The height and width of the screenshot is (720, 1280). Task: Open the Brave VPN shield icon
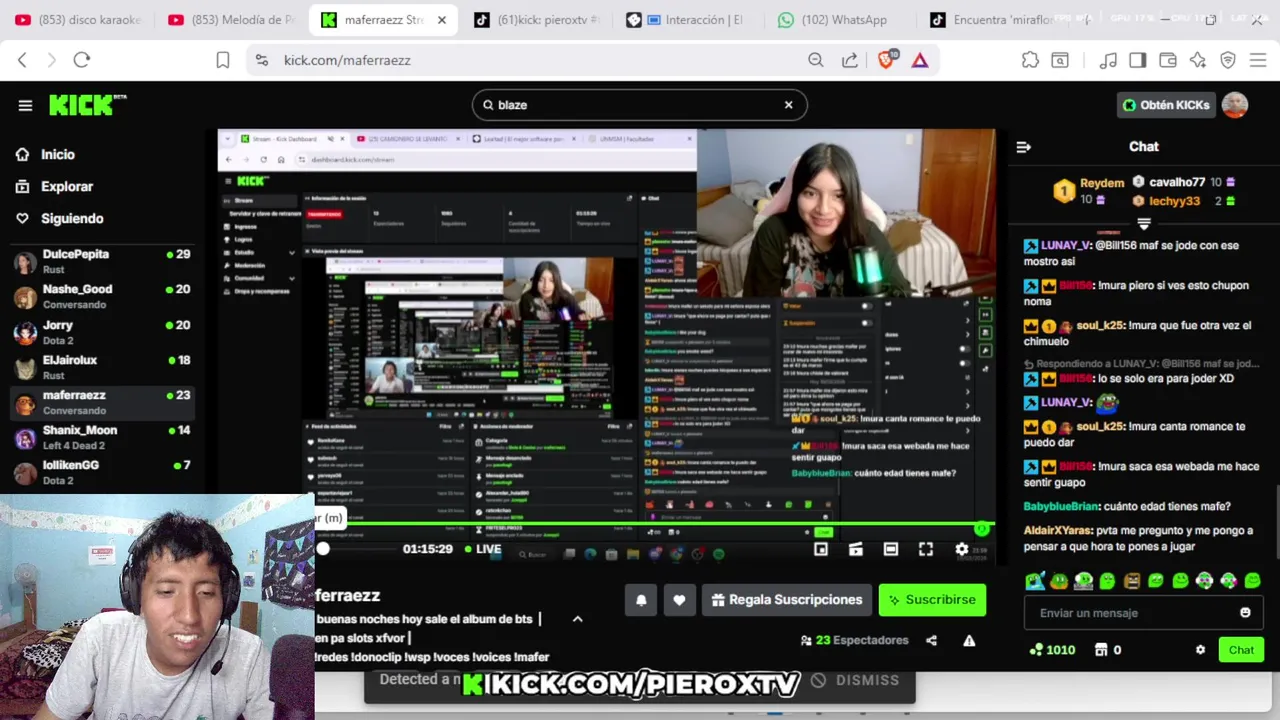(x=1228, y=60)
